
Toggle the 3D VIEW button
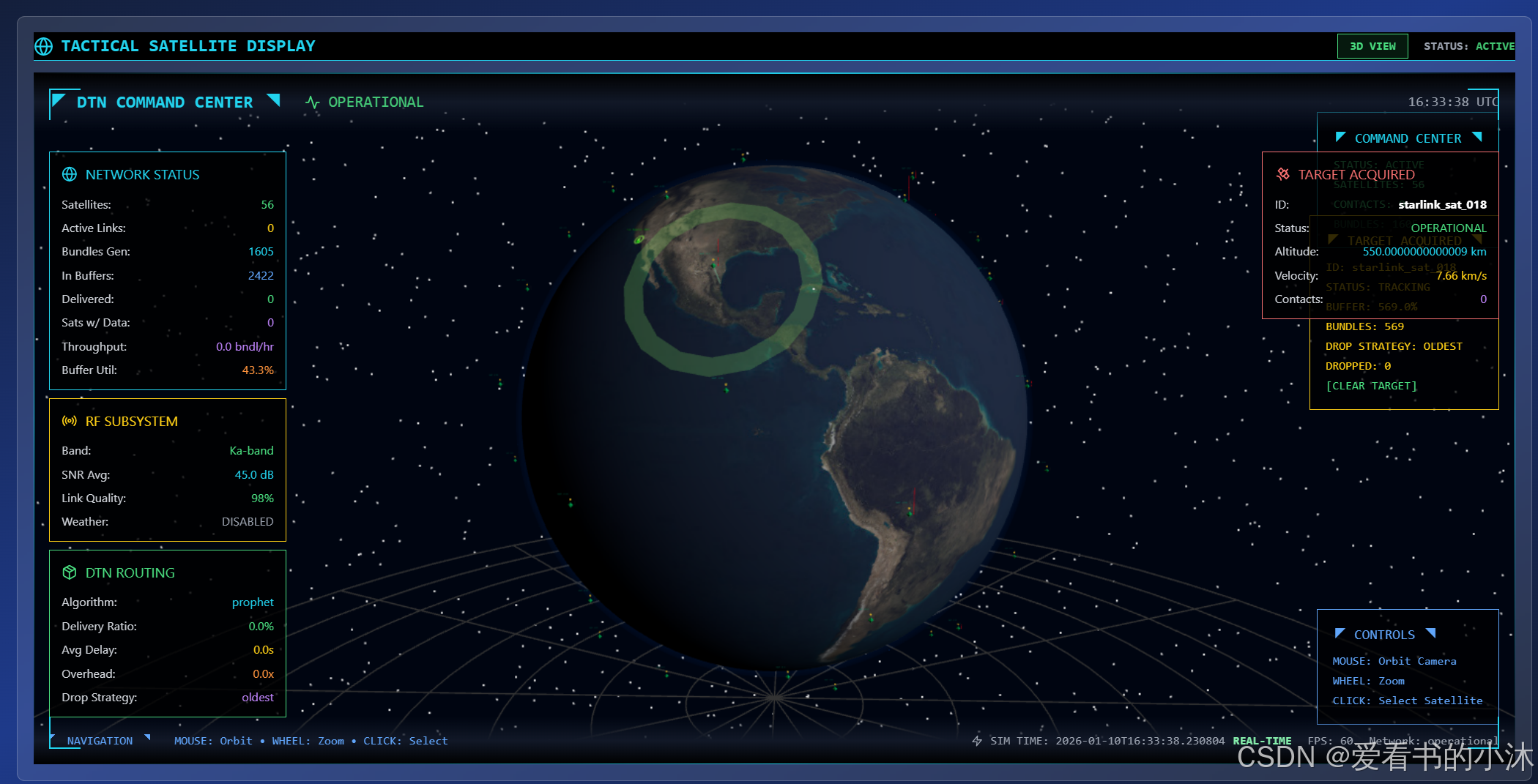[1372, 46]
